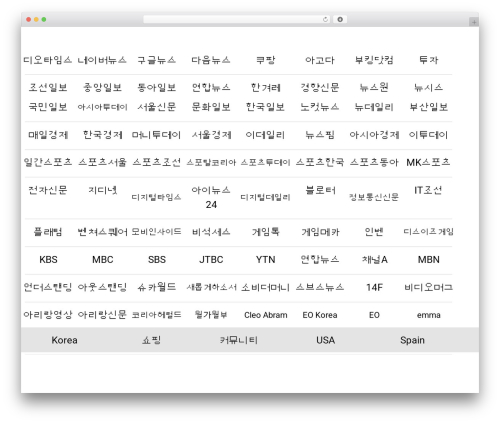The image size is (500, 423).
Task: Open the 14F link
Action: (374, 287)
